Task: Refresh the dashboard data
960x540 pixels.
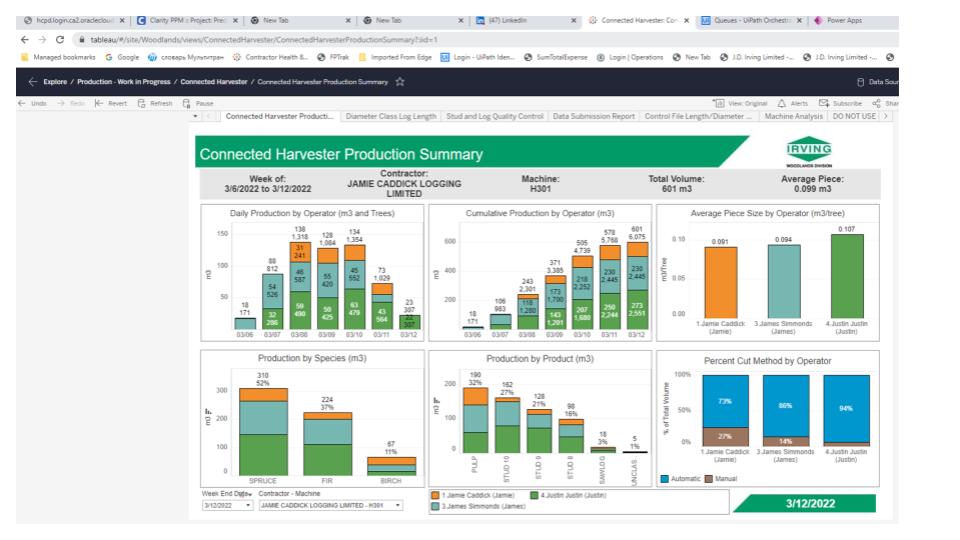Action: coord(155,103)
